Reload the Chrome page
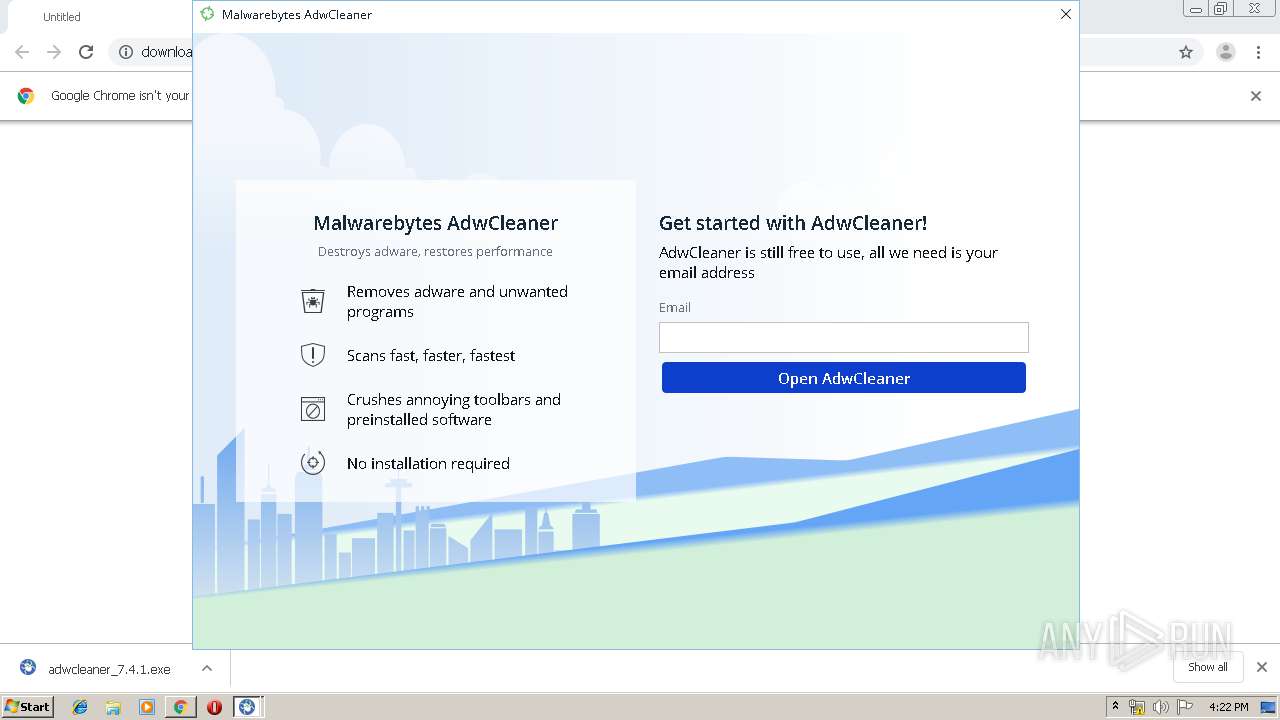Screen dimensions: 1280x720 click(x=86, y=52)
